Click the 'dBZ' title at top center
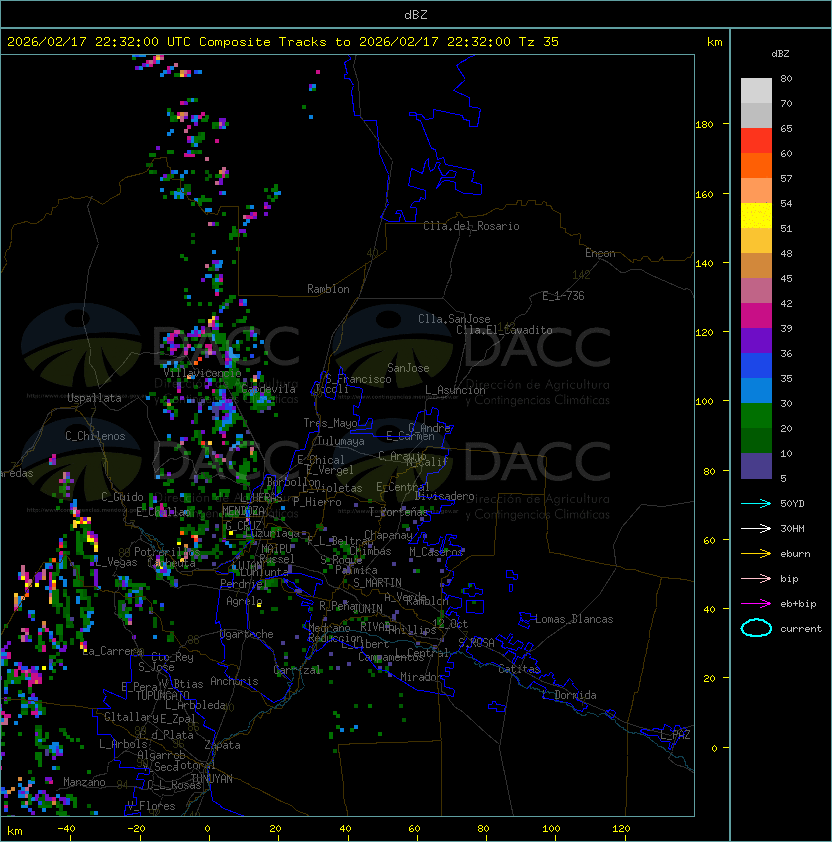 pos(416,14)
